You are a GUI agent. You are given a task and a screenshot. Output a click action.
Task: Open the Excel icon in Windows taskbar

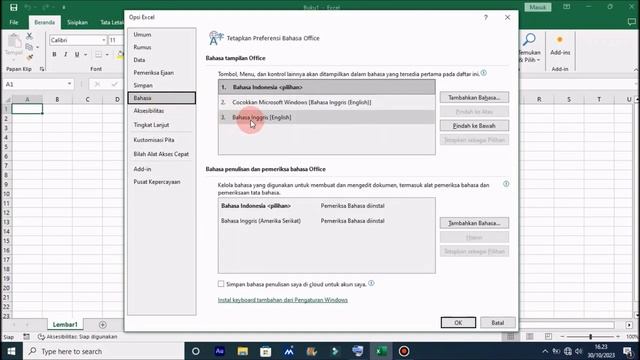click(381, 351)
